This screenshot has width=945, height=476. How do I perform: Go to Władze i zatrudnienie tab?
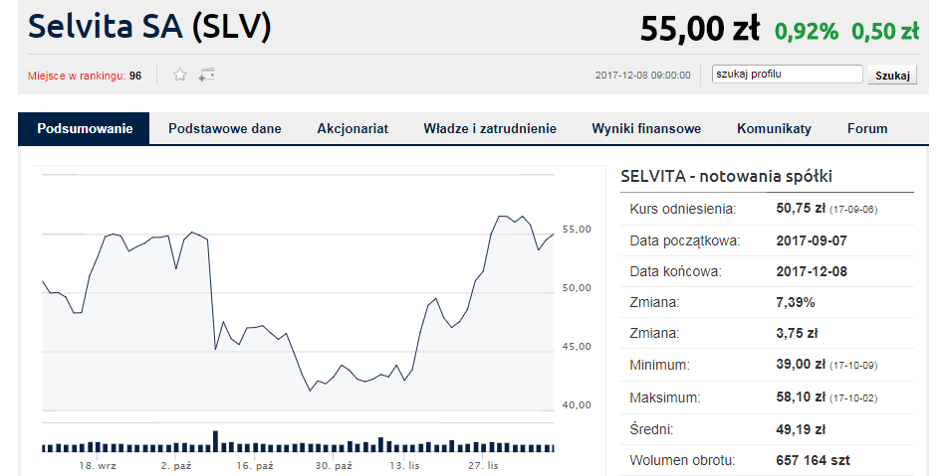pos(489,129)
